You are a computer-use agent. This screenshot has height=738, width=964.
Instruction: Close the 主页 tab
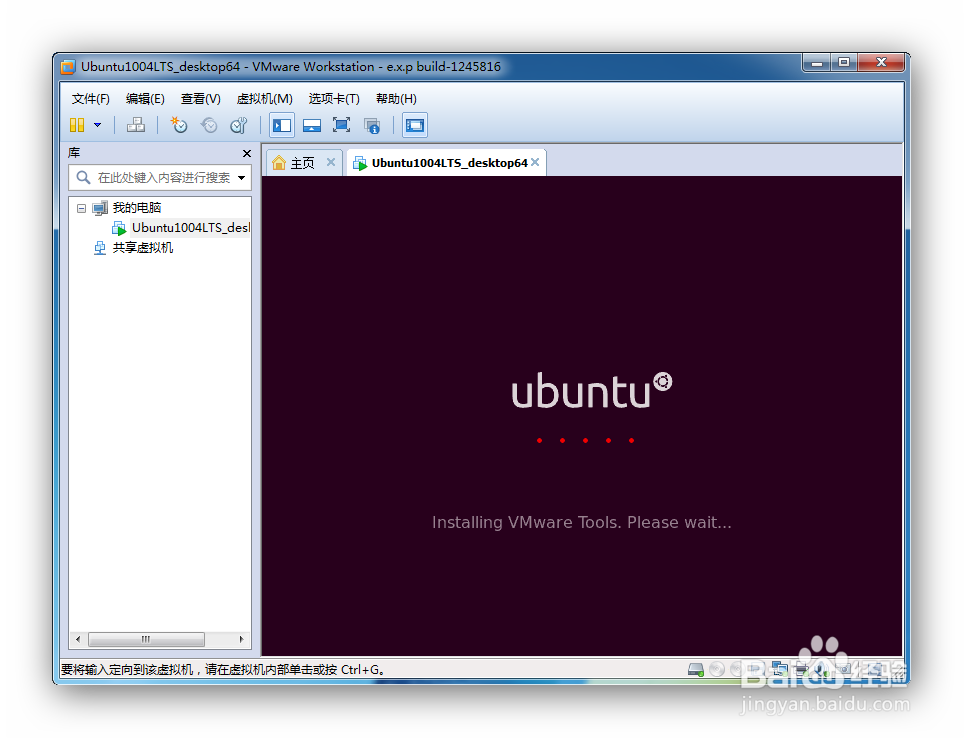tap(331, 162)
